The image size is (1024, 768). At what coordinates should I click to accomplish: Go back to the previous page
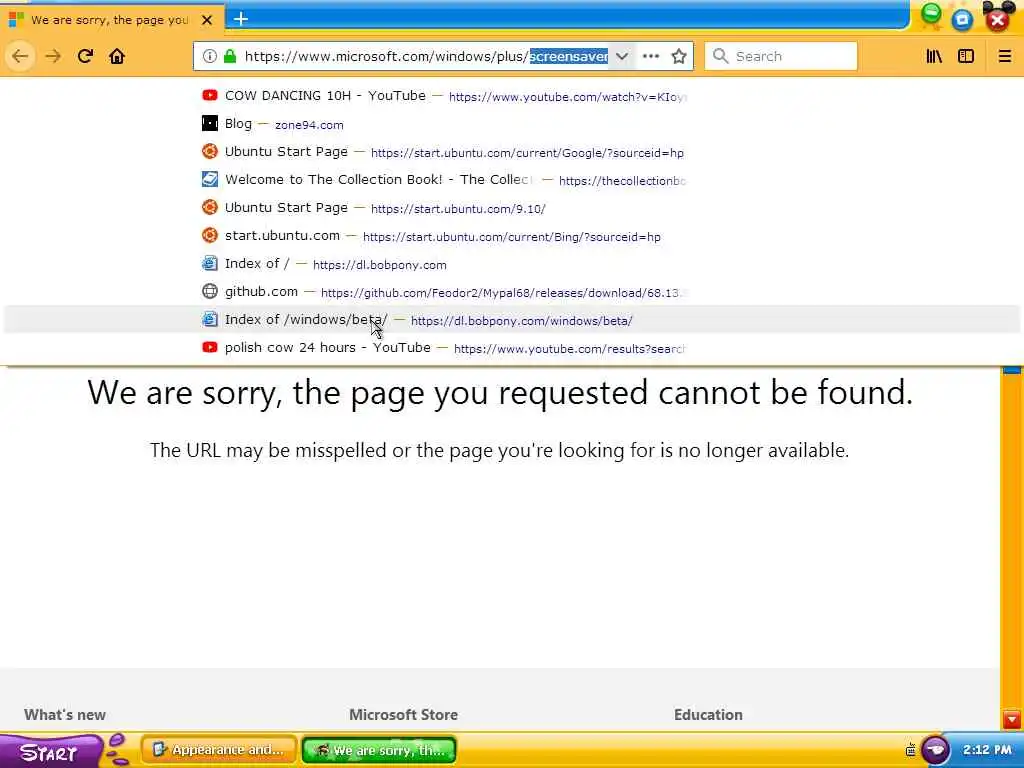(x=20, y=56)
